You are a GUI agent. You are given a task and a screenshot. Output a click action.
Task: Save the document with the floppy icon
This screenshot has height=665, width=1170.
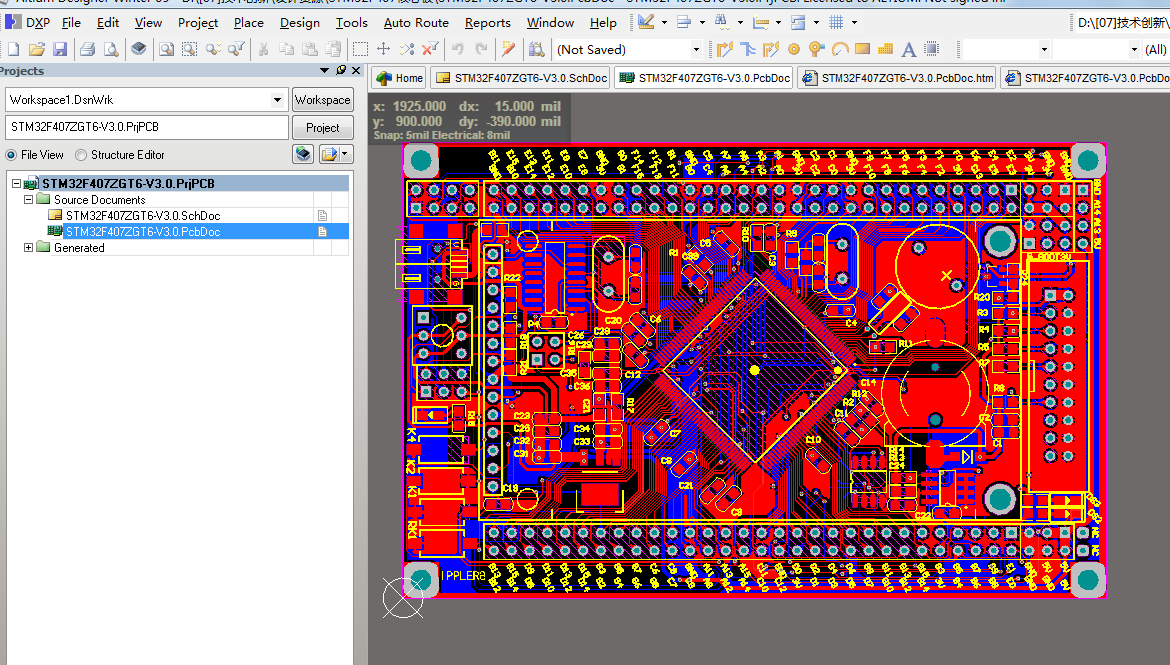click(x=60, y=49)
